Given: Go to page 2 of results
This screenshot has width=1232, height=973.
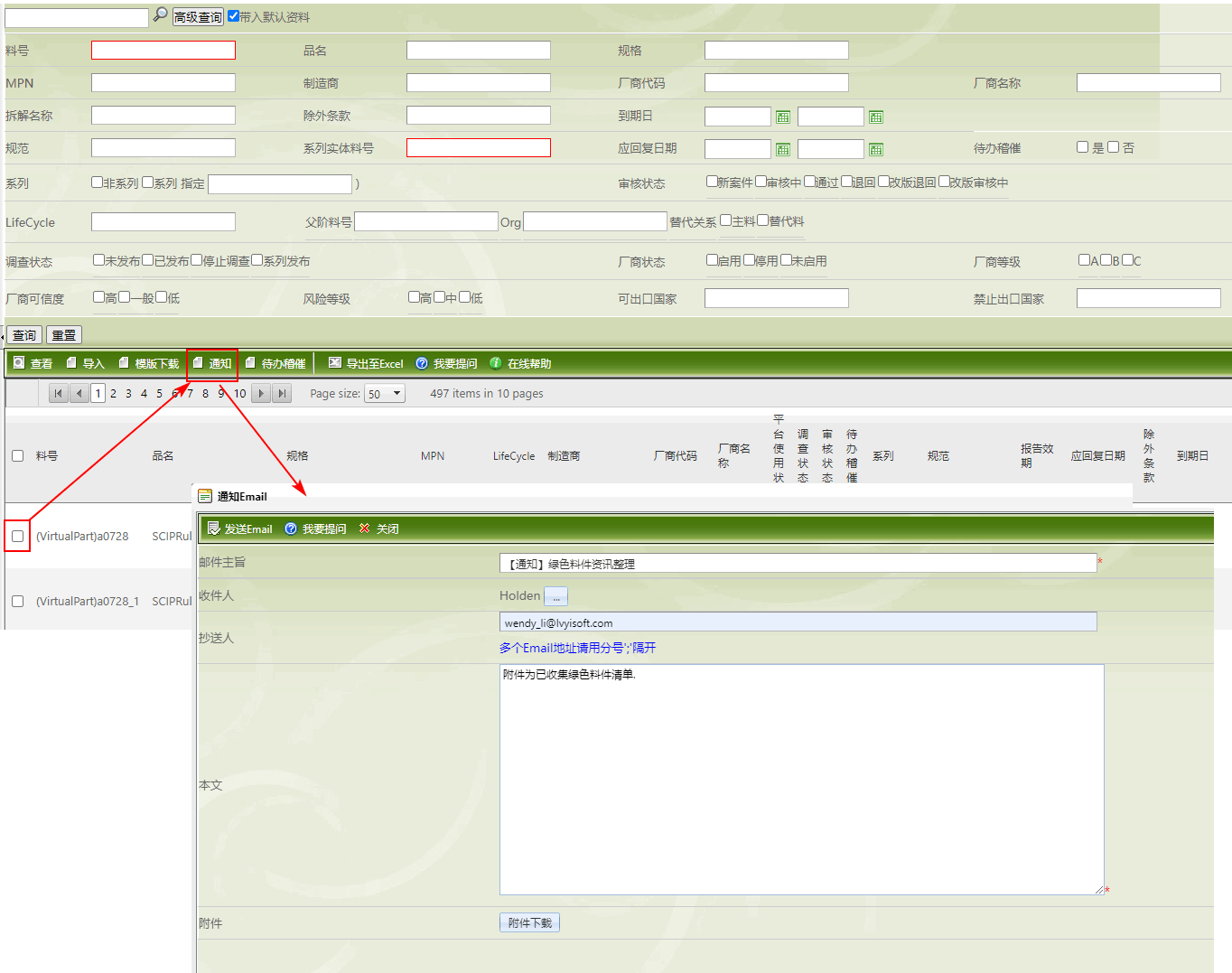Looking at the screenshot, I should coord(113,393).
